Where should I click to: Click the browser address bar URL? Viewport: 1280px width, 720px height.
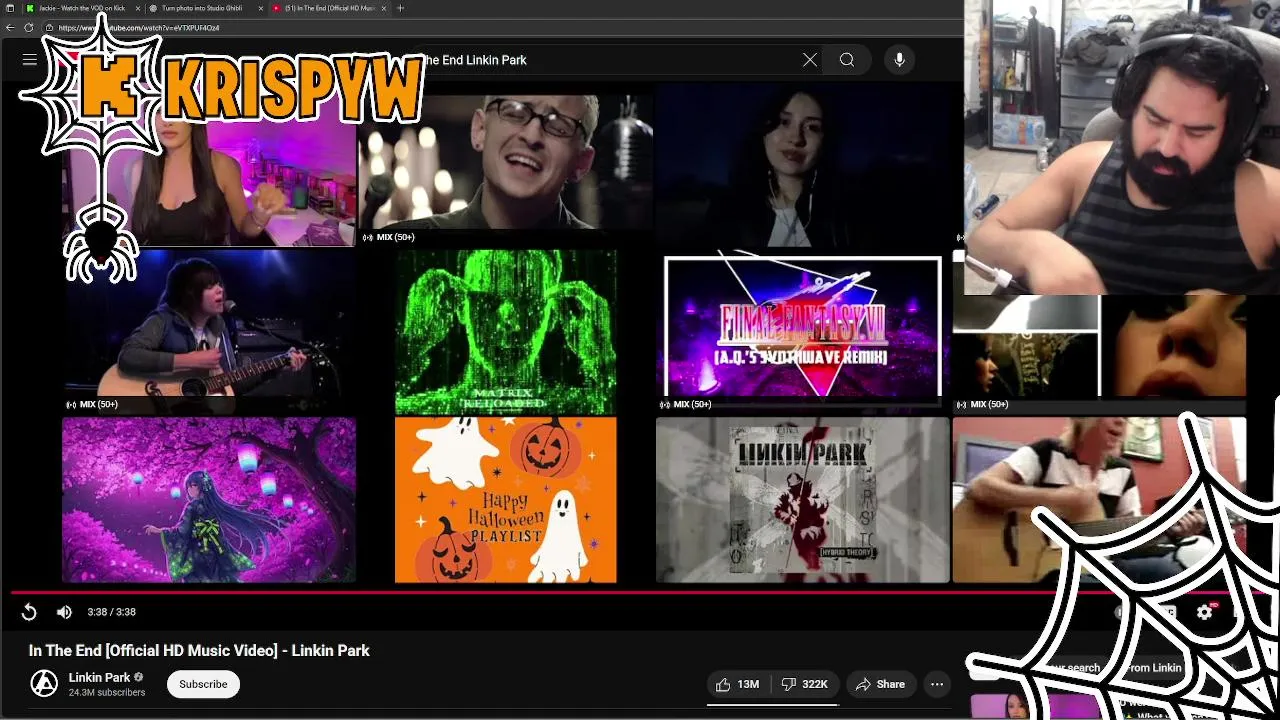point(138,28)
